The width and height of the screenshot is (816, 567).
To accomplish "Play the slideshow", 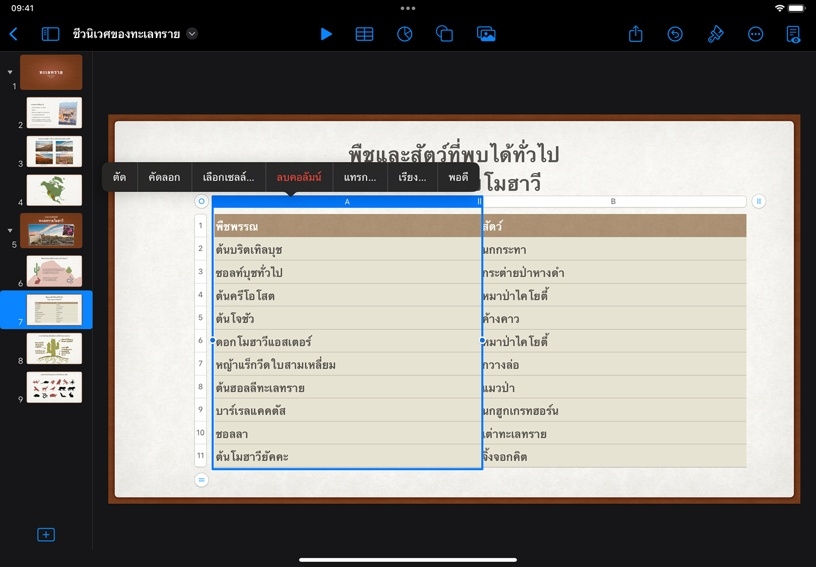I will point(326,34).
